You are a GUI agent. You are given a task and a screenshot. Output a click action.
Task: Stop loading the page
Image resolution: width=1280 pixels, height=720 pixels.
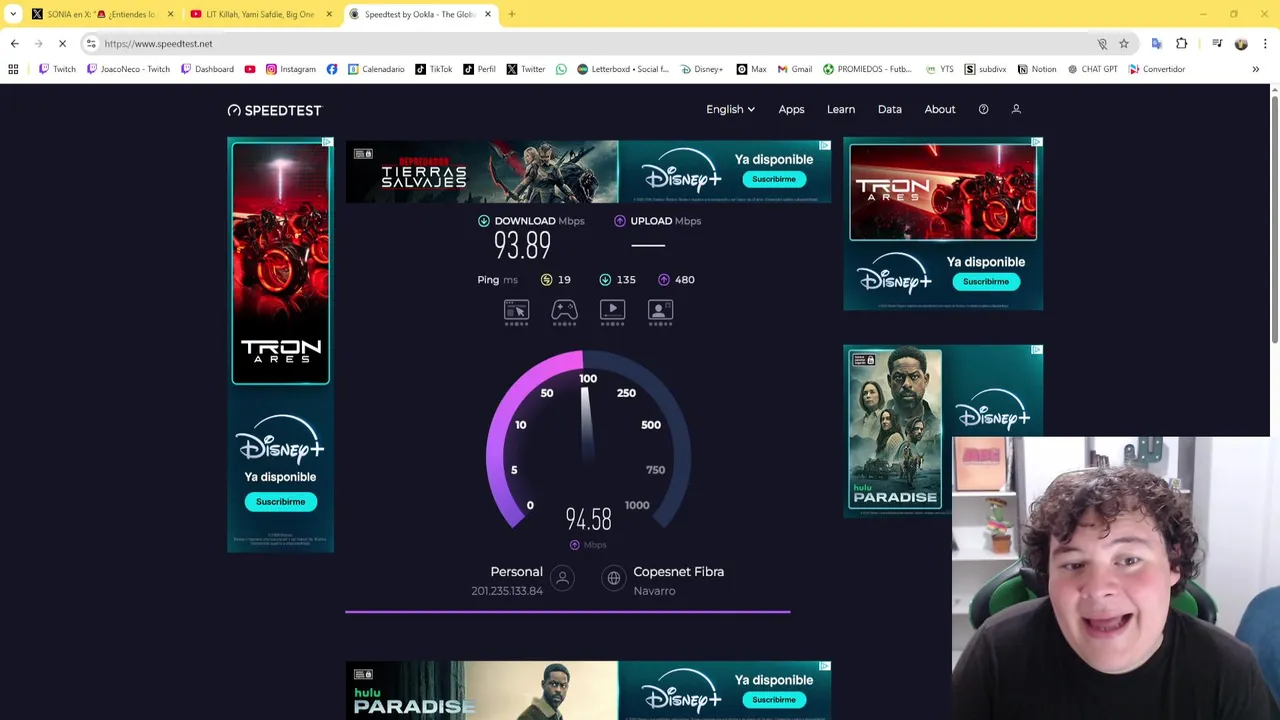coord(62,44)
